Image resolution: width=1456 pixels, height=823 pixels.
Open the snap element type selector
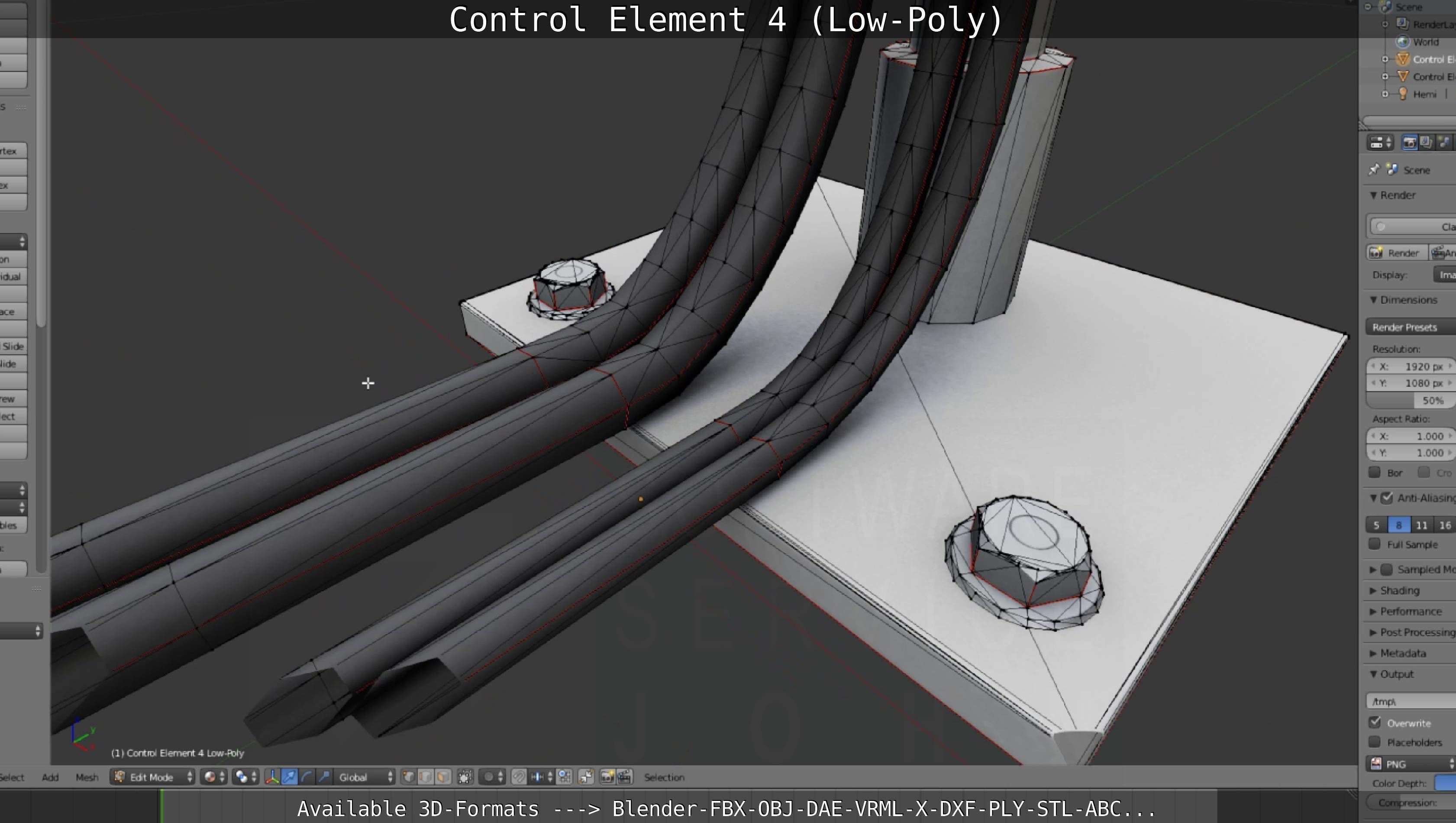(x=541, y=777)
